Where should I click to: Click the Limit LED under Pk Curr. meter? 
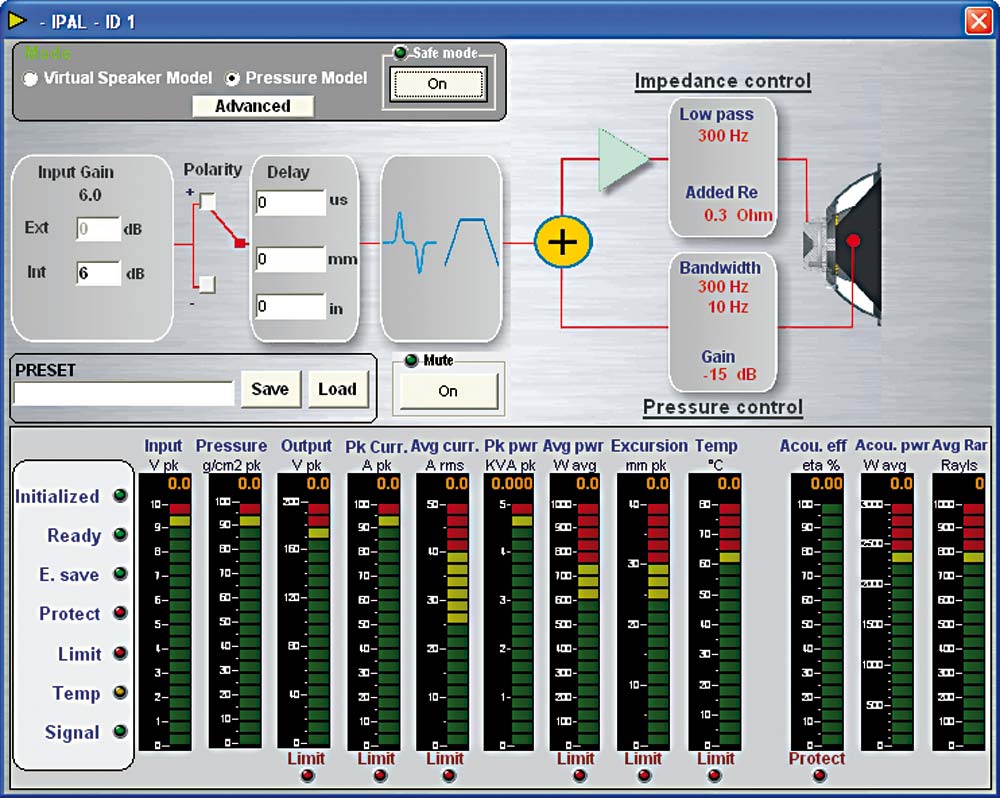[x=380, y=776]
